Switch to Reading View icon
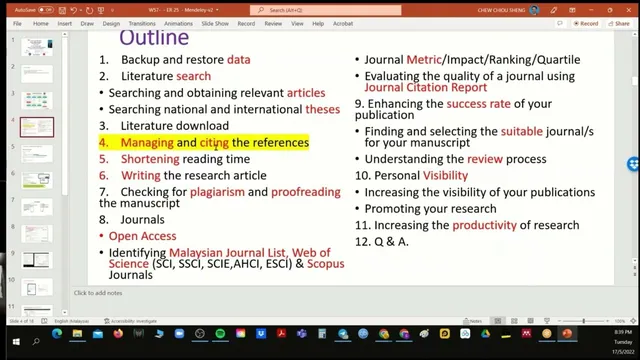The width and height of the screenshot is (640, 360). coord(530,321)
